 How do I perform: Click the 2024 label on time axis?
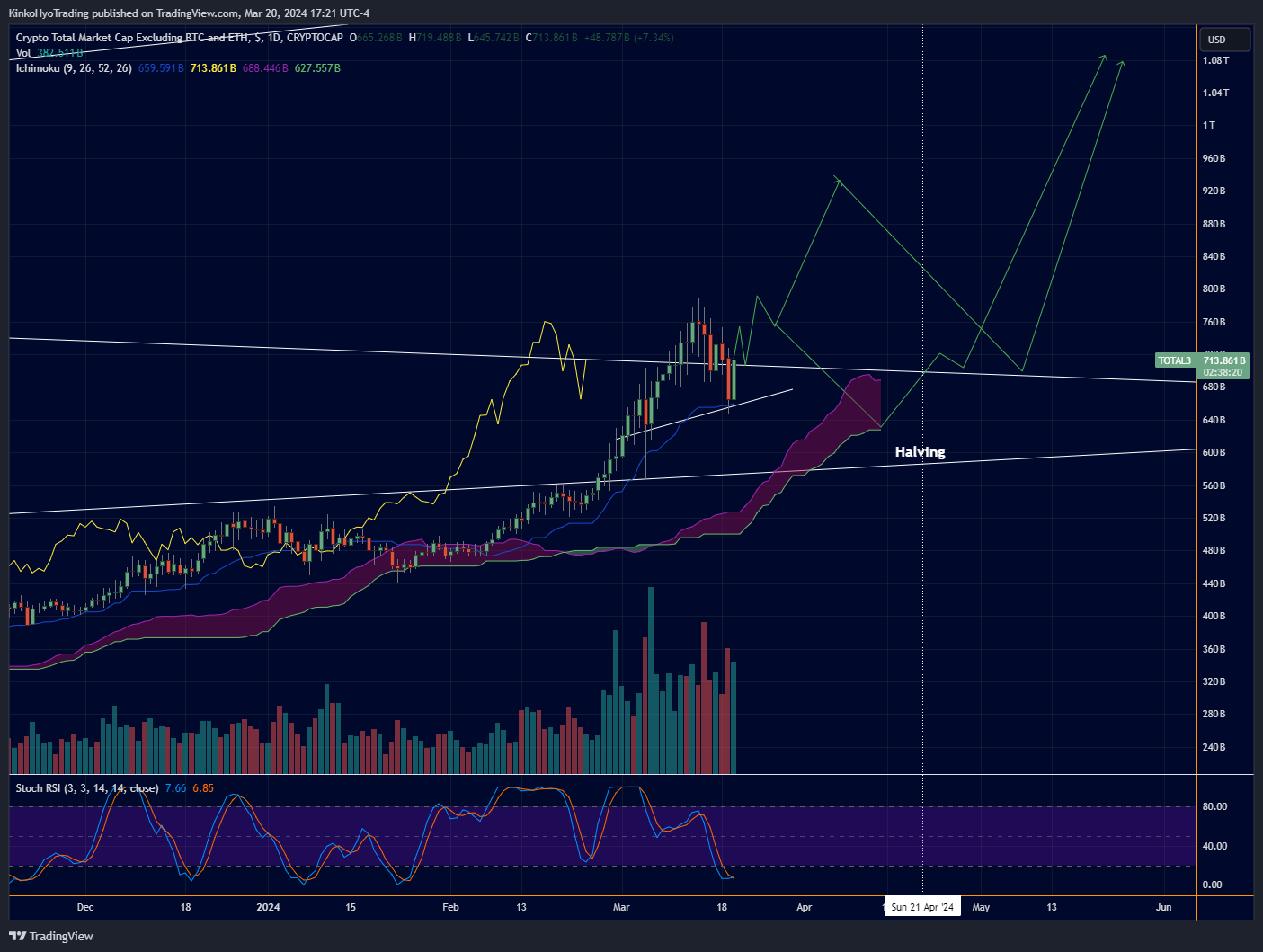(268, 907)
